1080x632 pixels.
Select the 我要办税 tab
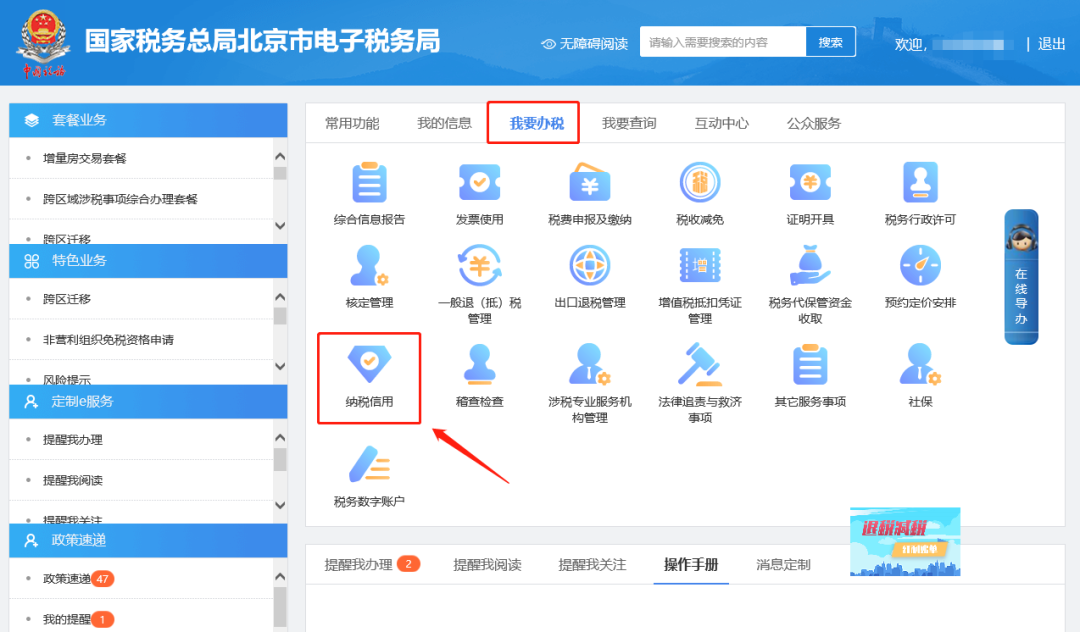click(x=537, y=123)
